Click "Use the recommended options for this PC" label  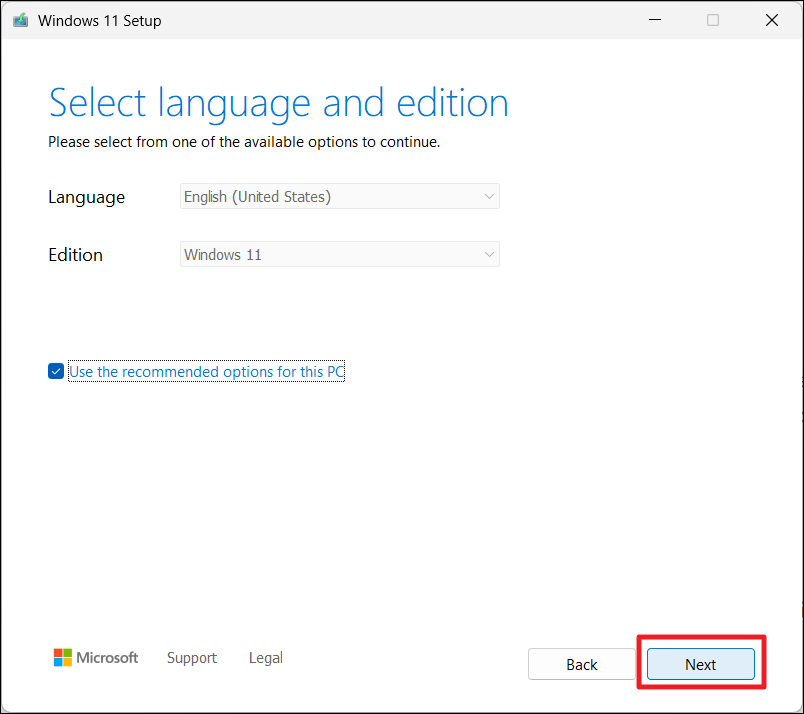pos(206,372)
